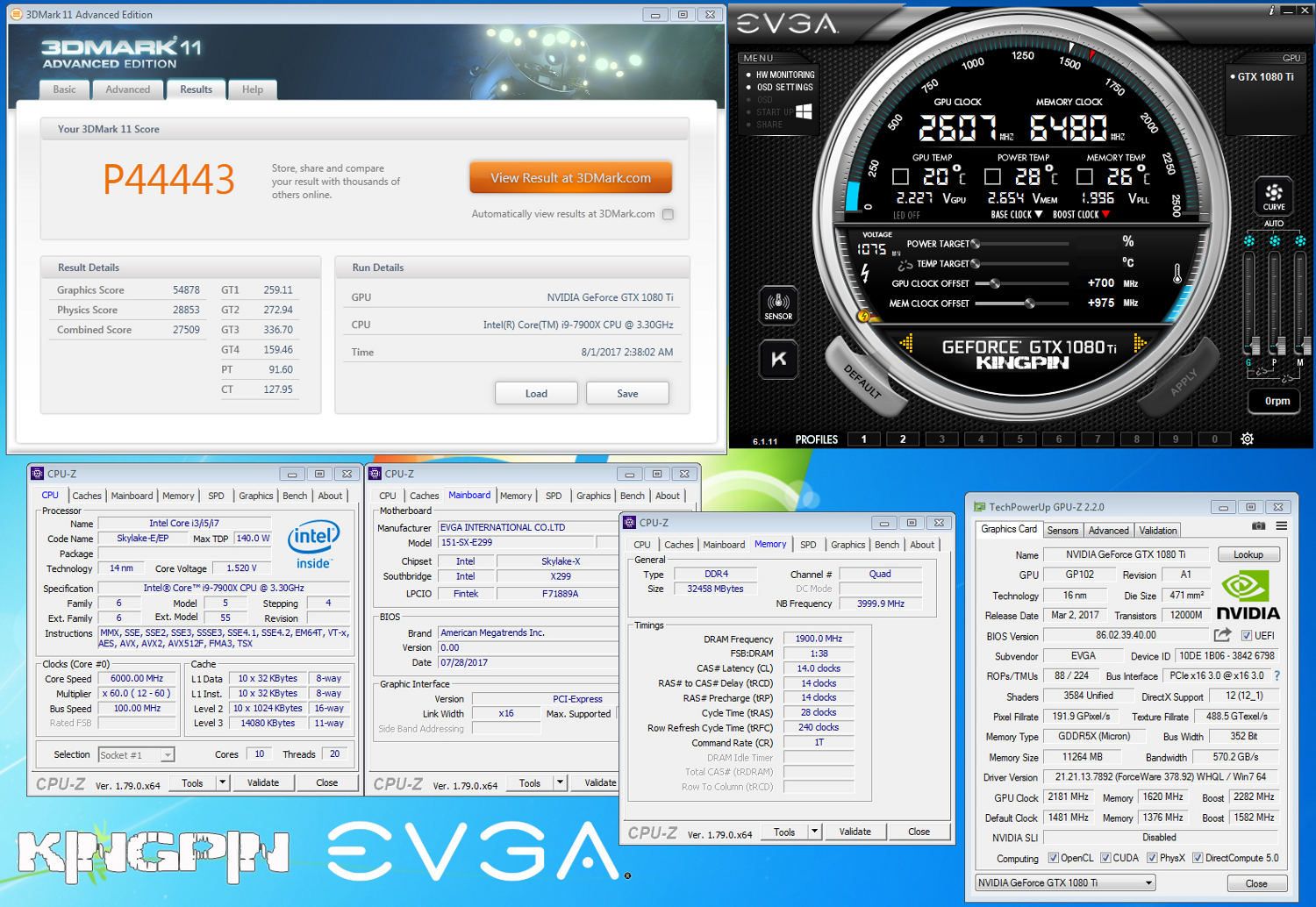
Task: Click the right yellow arrow beside GeForce GTX 1080 Ti
Action: (x=1140, y=343)
